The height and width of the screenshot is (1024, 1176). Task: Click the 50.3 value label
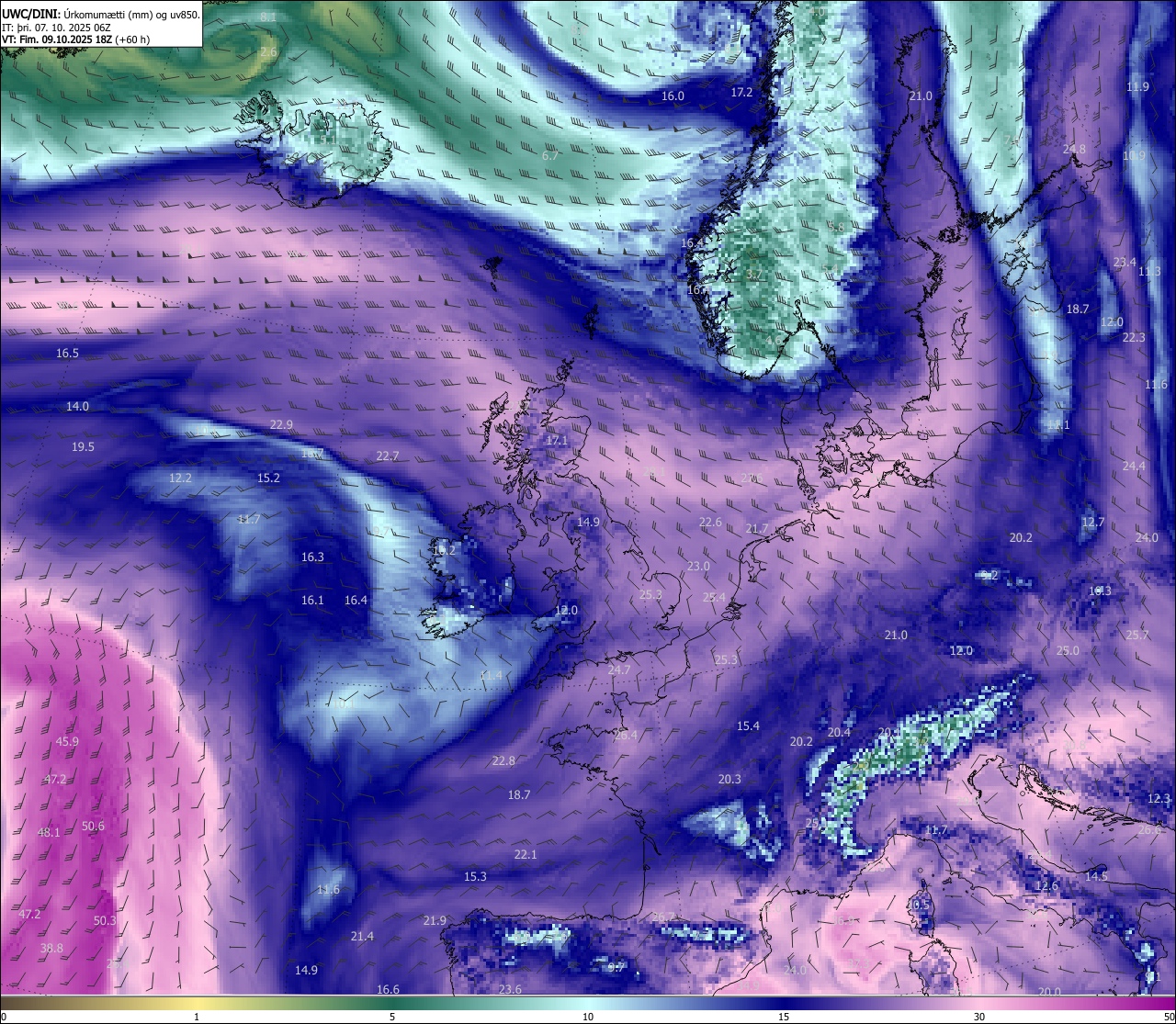pos(105,921)
